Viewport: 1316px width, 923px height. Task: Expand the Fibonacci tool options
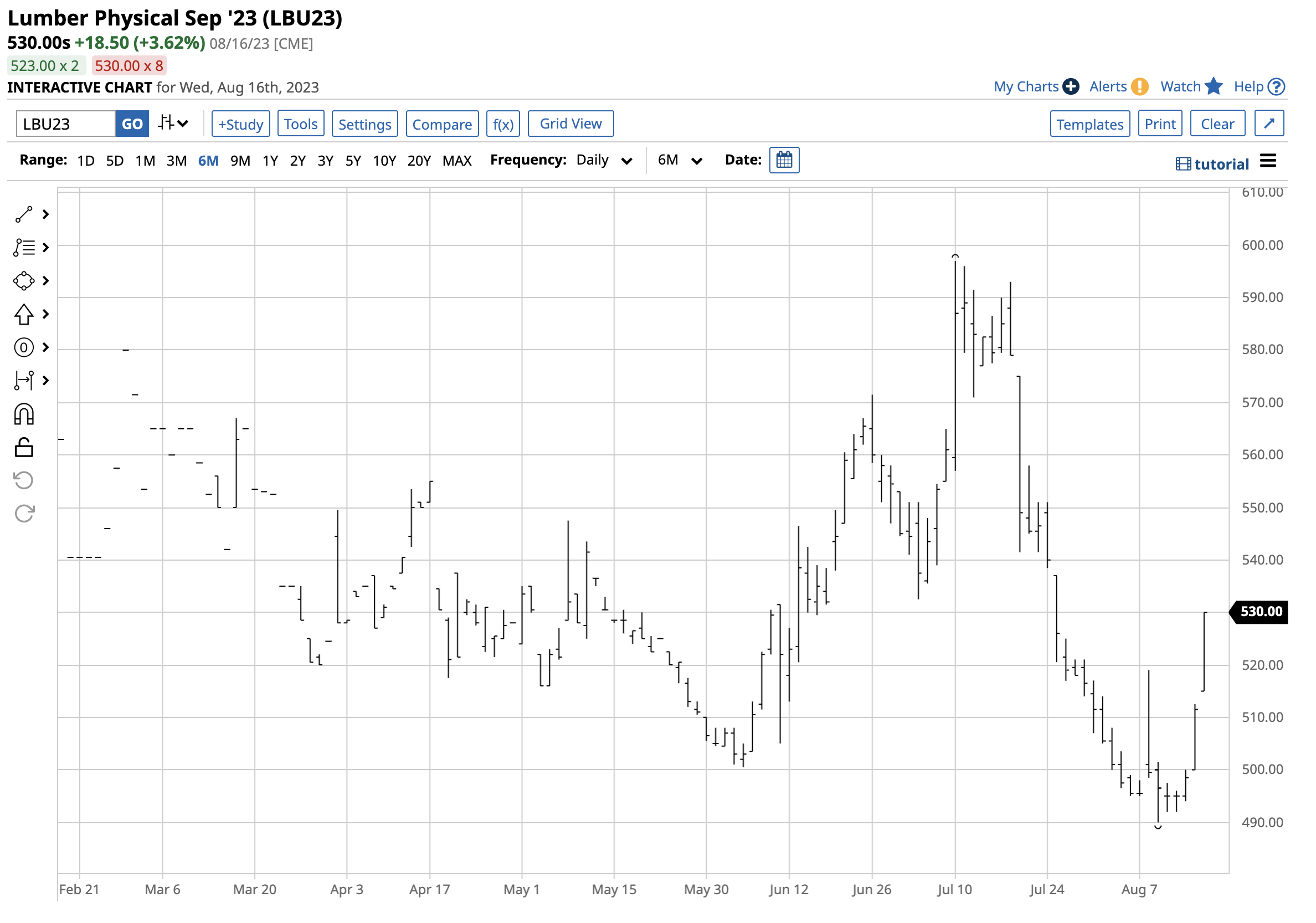coord(46,347)
